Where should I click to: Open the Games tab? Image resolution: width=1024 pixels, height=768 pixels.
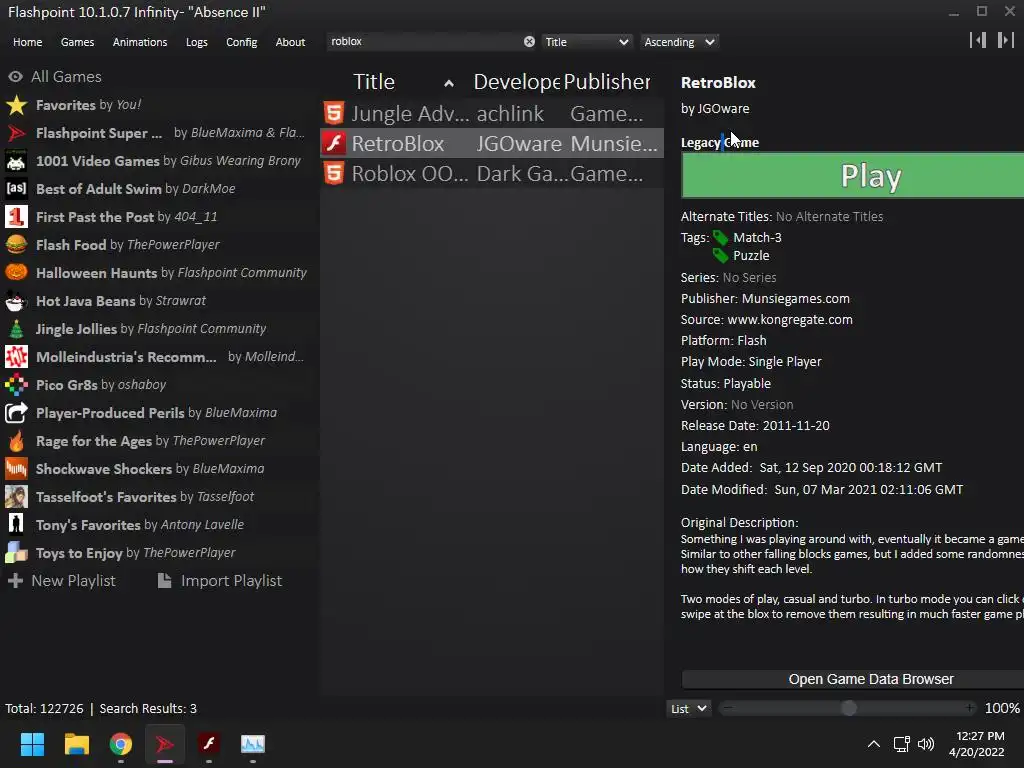[x=77, y=42]
